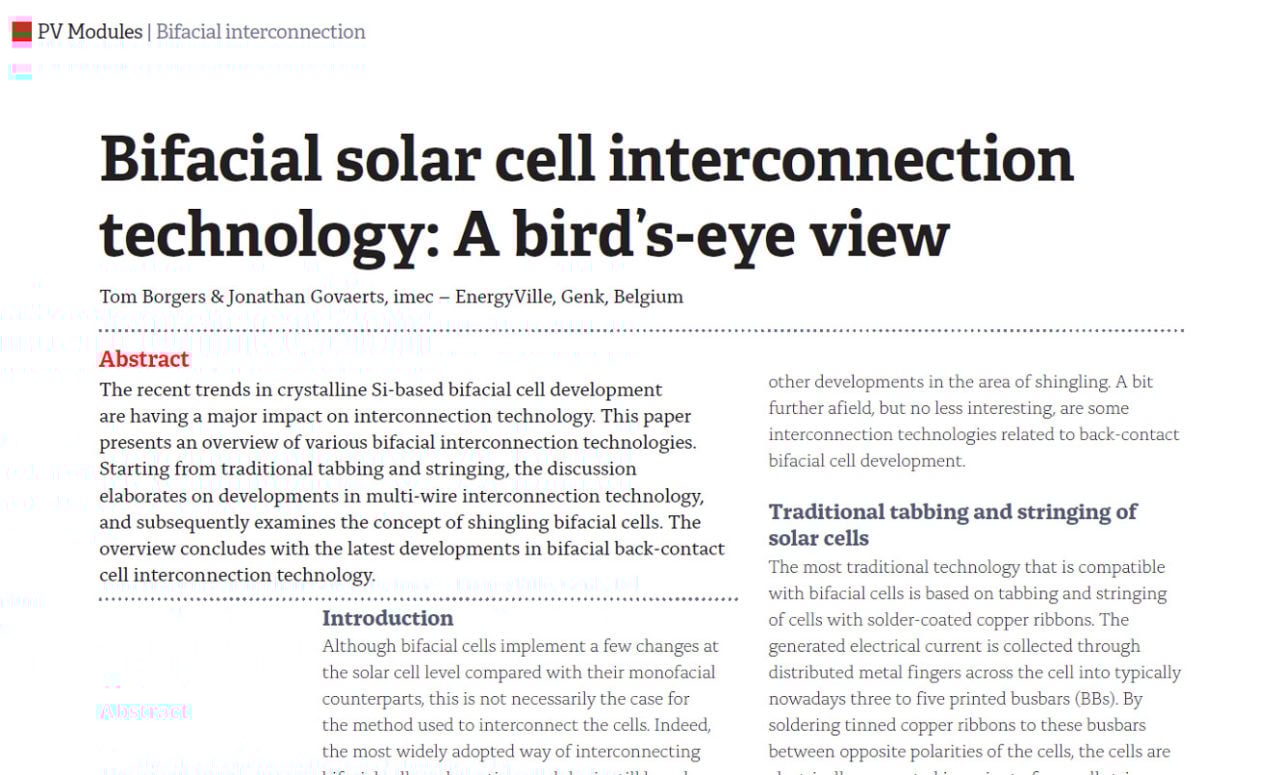Screen dimensions: 1280x775
Task: Click the "Traditional tabbing and stringing" heading
Action: coord(952,512)
